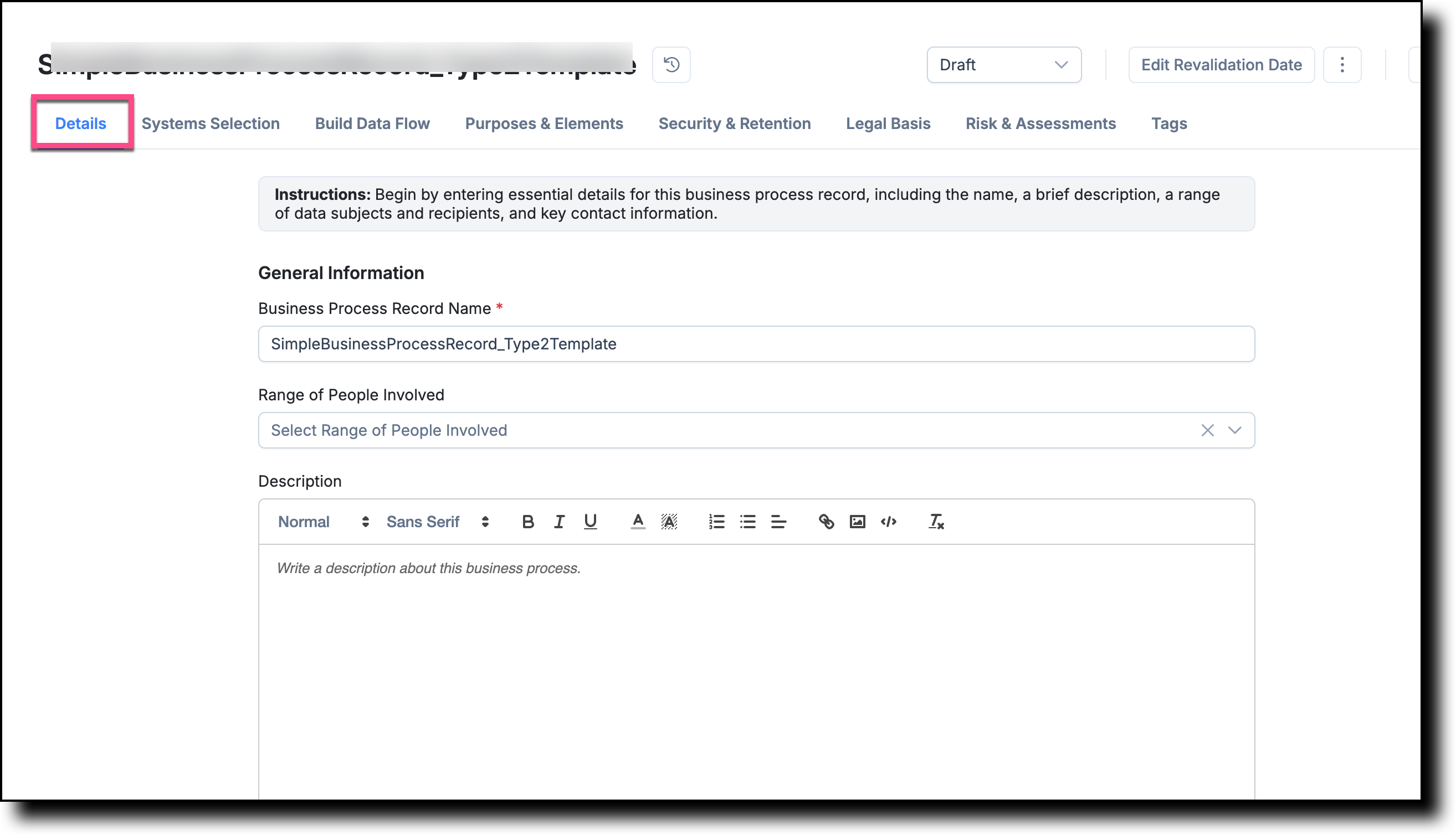Open the version history clock icon
Image resolution: width=1456 pixels, height=835 pixels.
(x=671, y=65)
